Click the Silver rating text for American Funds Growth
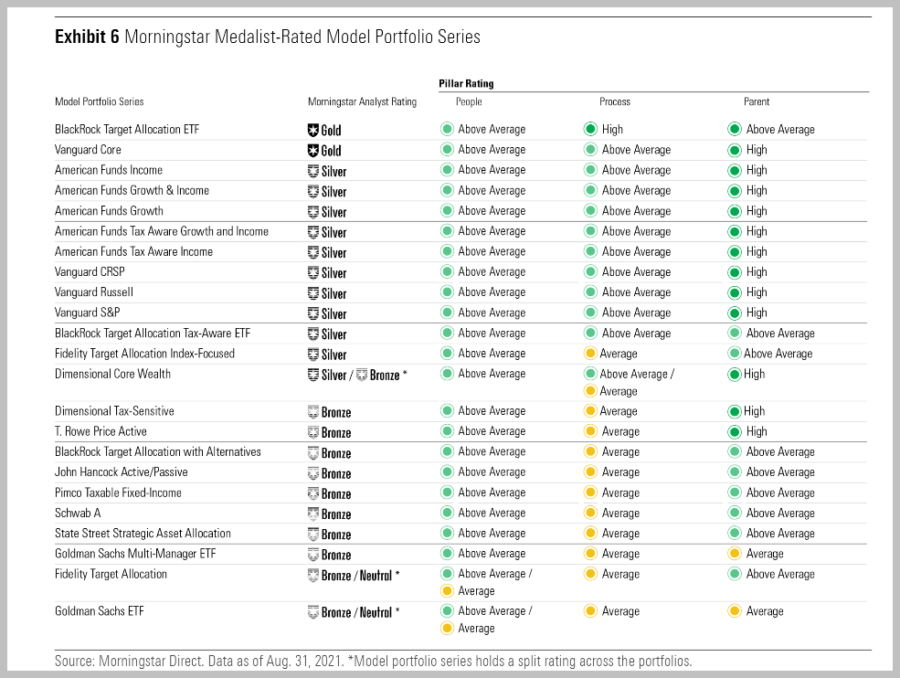Screen dimensions: 900x678 pyautogui.click(x=334, y=212)
